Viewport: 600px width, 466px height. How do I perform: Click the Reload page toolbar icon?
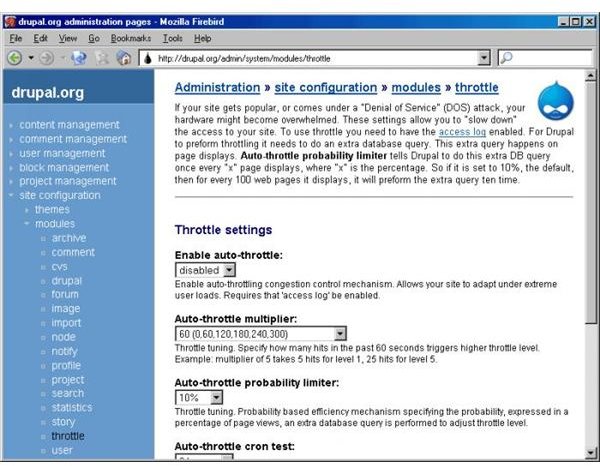coord(79,58)
